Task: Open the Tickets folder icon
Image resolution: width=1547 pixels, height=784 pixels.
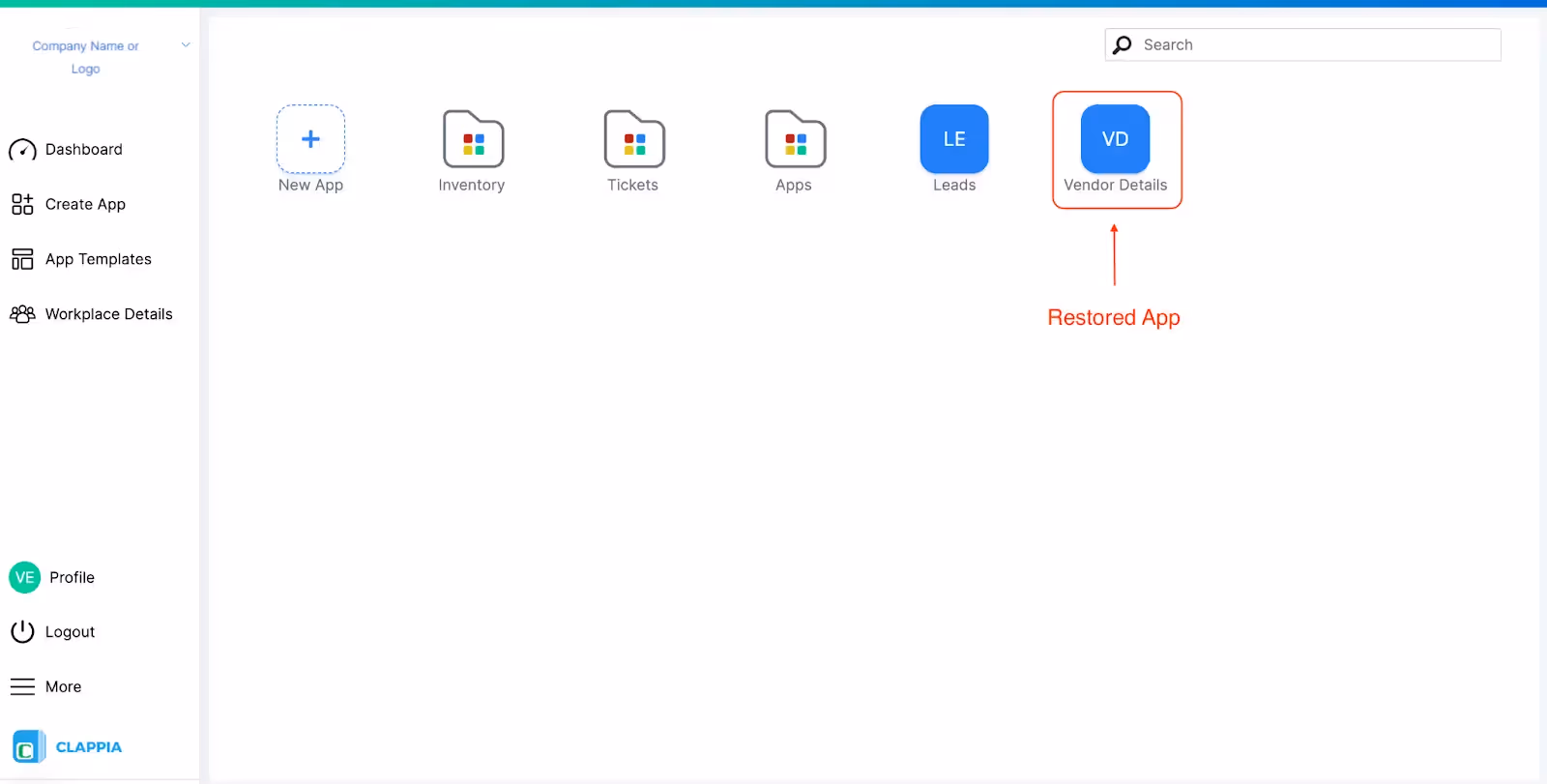Action: click(634, 139)
